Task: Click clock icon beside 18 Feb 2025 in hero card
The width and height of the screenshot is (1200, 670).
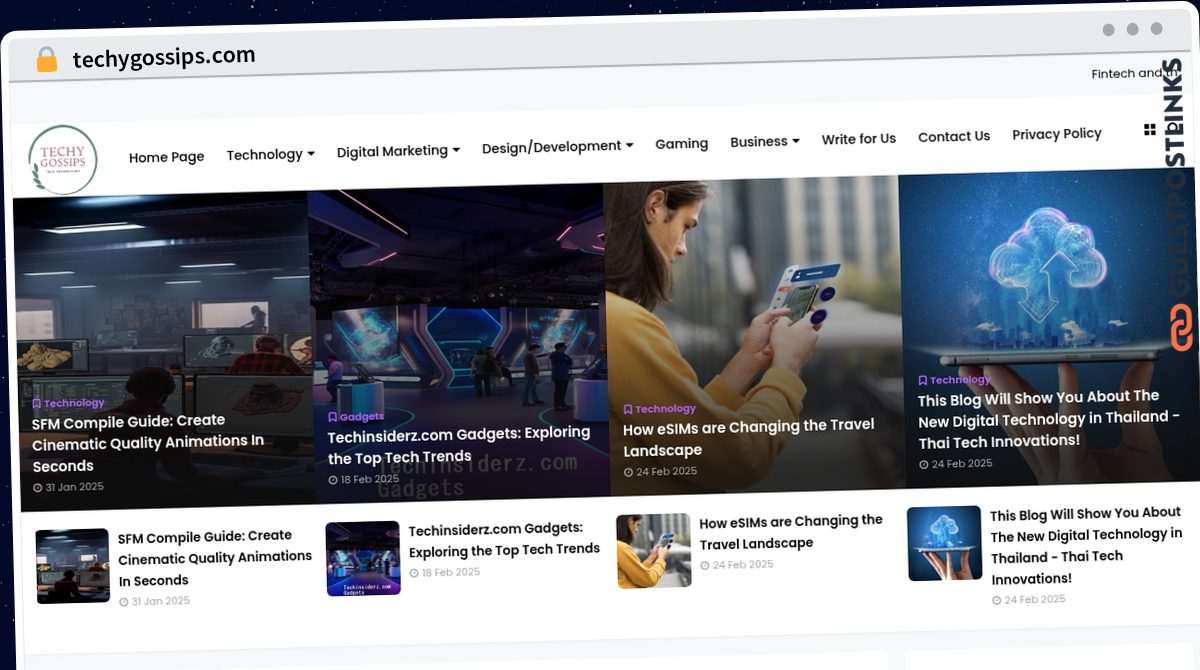Action: [333, 480]
